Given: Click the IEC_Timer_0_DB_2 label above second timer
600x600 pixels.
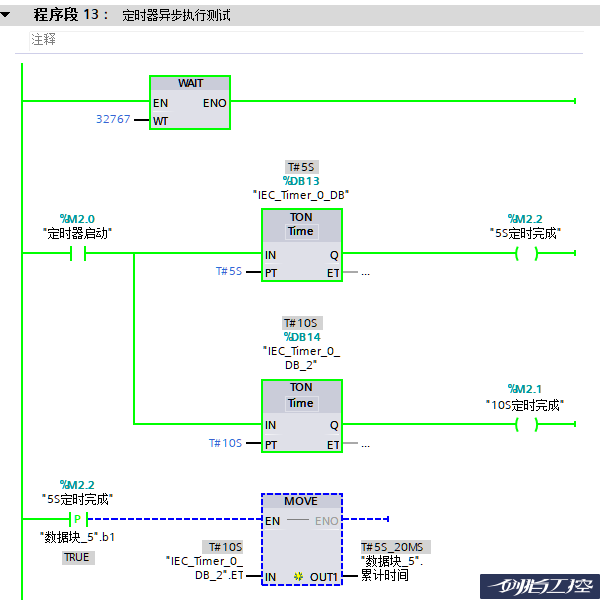Looking at the screenshot, I should (x=301, y=357).
